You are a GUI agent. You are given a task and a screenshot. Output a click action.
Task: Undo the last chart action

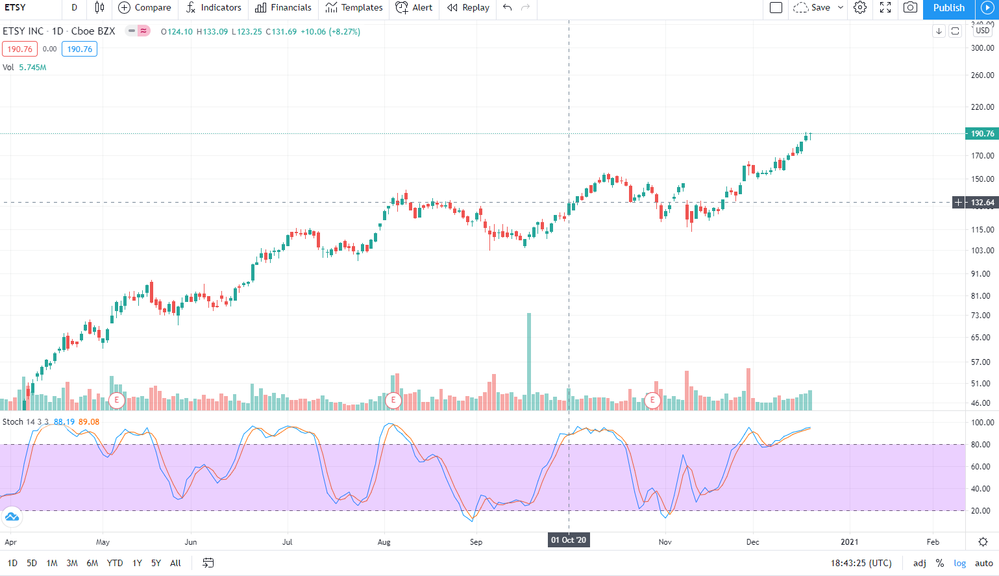pos(507,8)
